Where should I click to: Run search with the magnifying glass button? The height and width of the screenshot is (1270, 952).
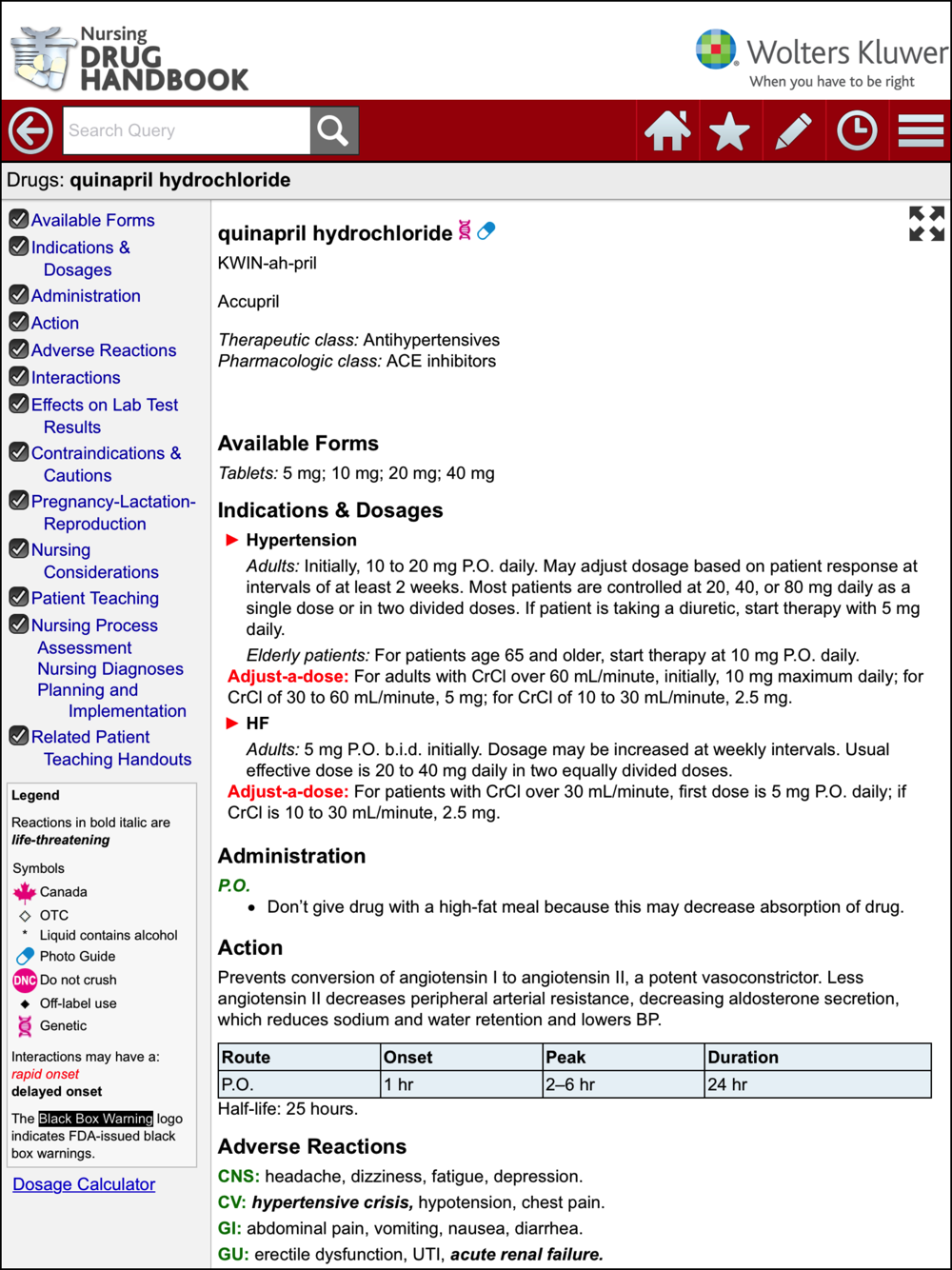coord(333,130)
